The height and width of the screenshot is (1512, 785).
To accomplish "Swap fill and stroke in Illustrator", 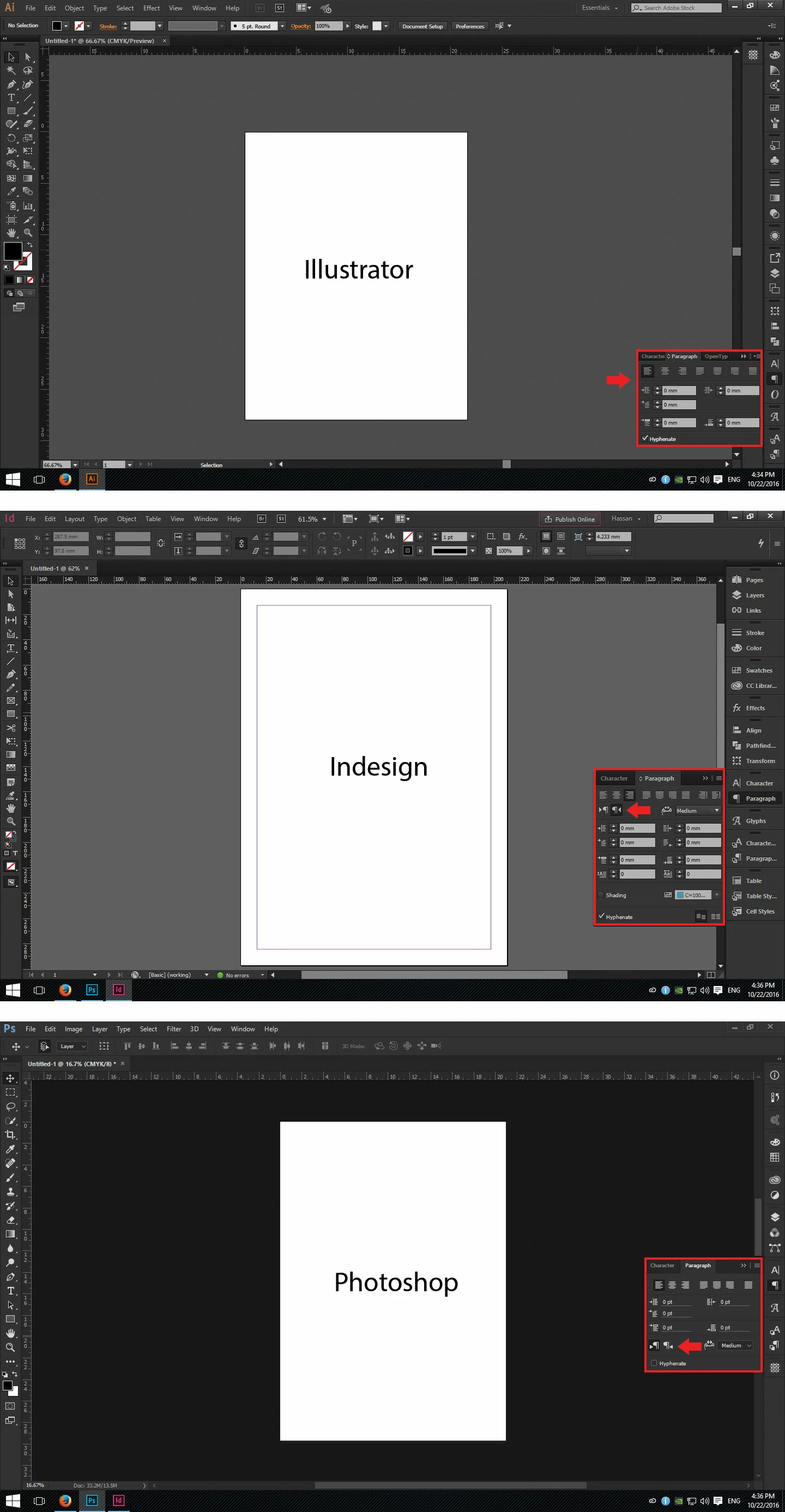I will pos(29,244).
